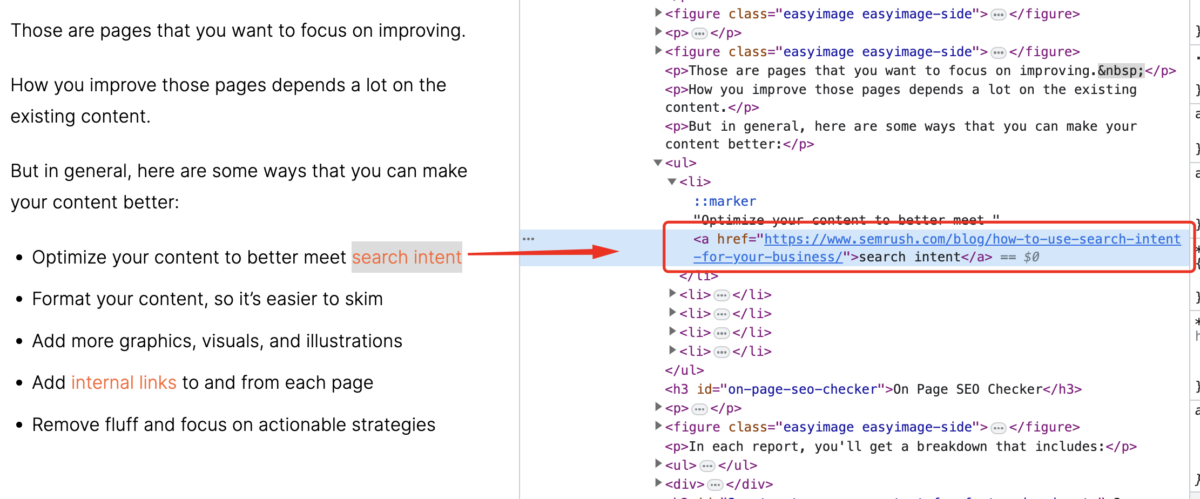
Task: Select the 'Those are pages' <p> element in DOM
Action: pyautogui.click(x=920, y=70)
